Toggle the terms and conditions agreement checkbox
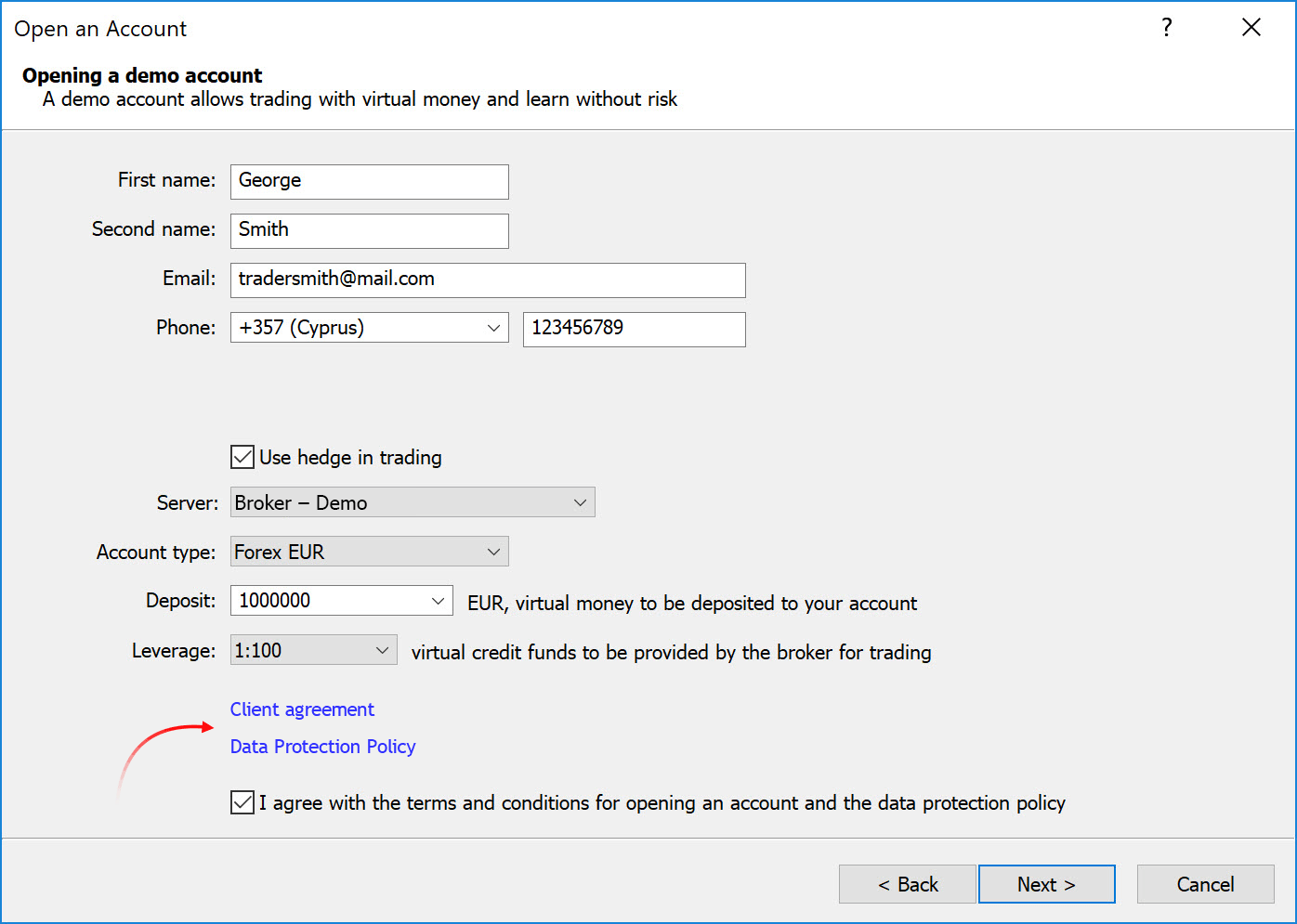1297x924 pixels. pos(242,801)
